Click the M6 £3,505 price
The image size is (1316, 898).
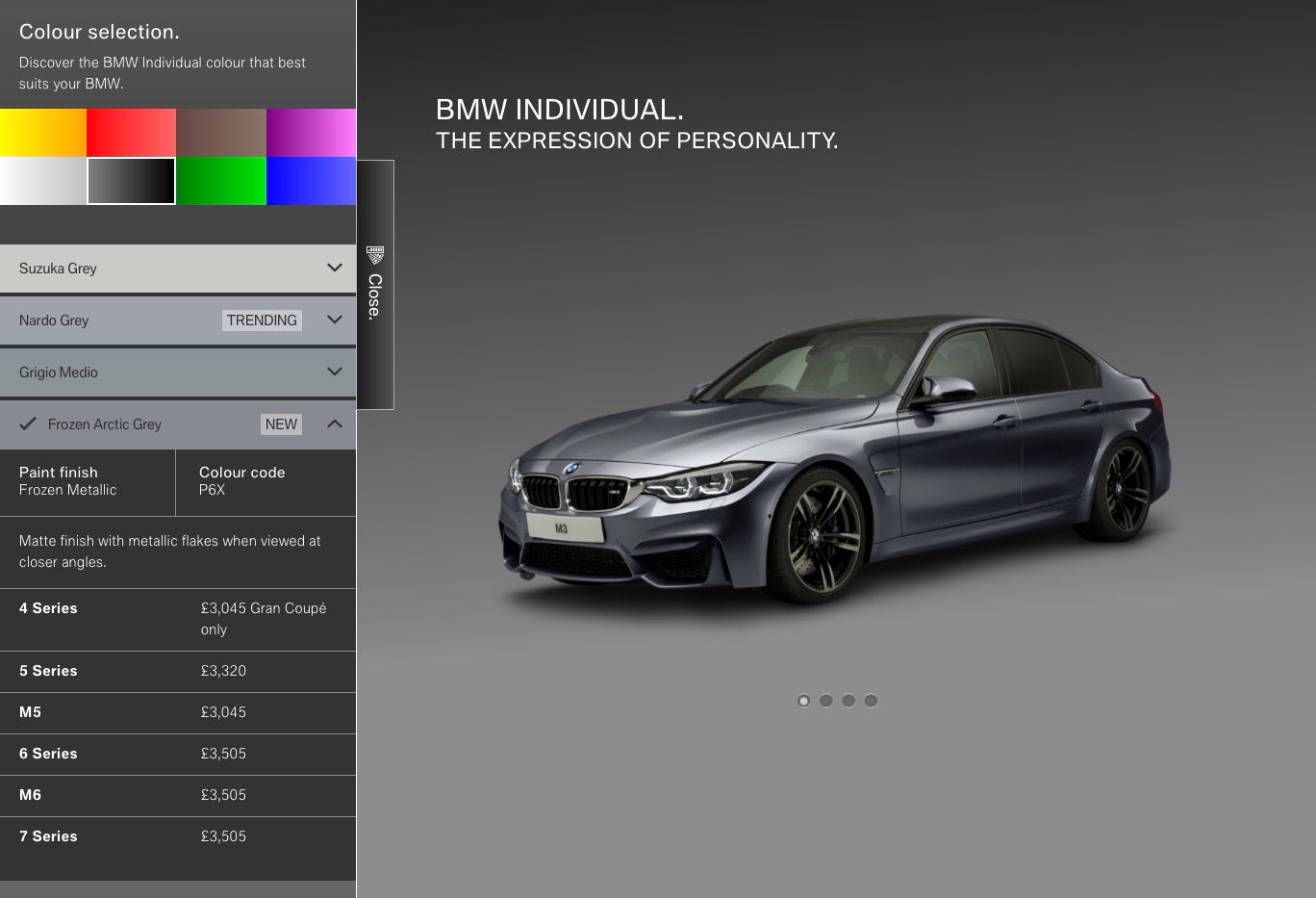point(223,795)
